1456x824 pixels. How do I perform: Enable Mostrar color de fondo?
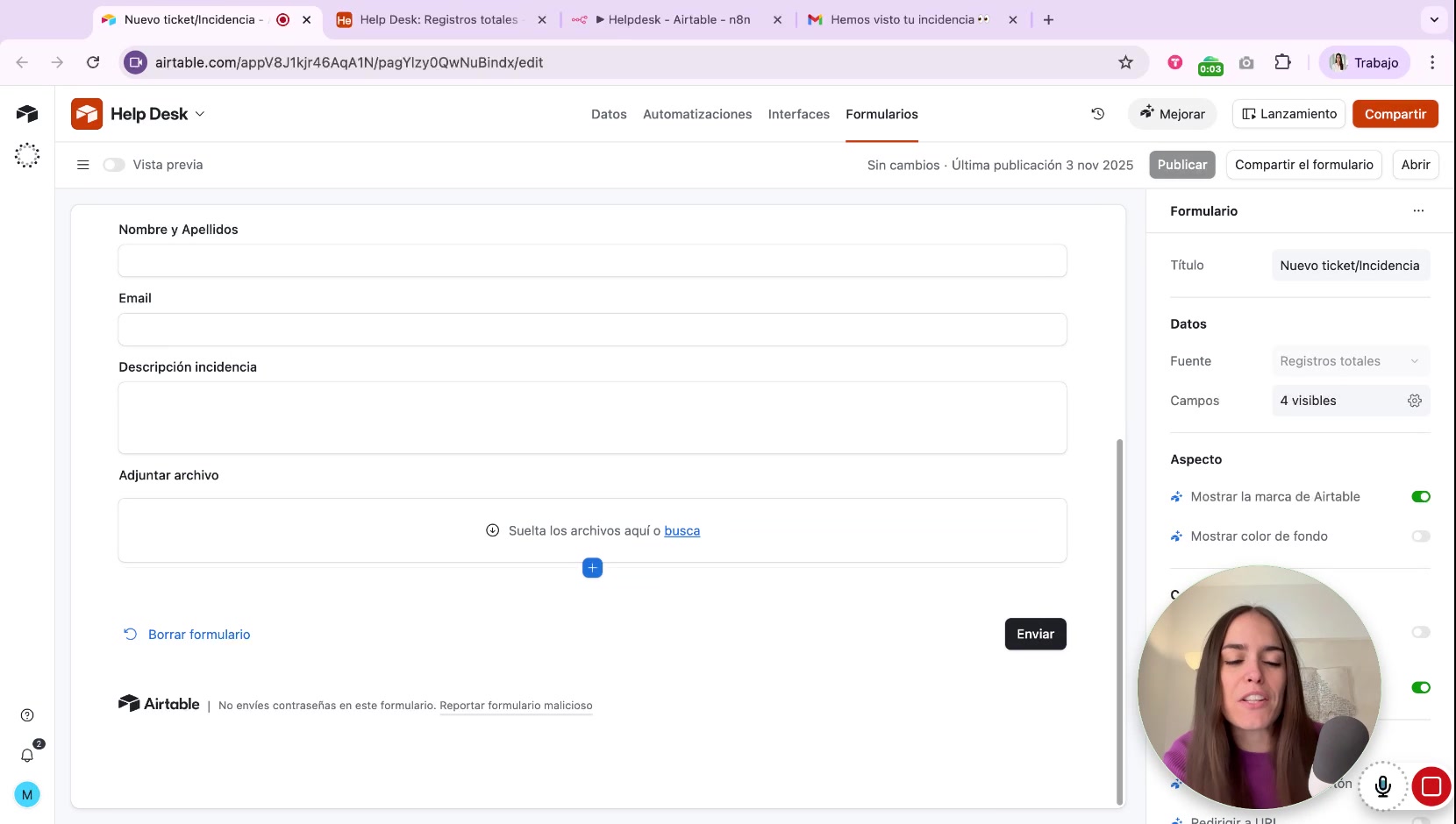click(x=1420, y=536)
